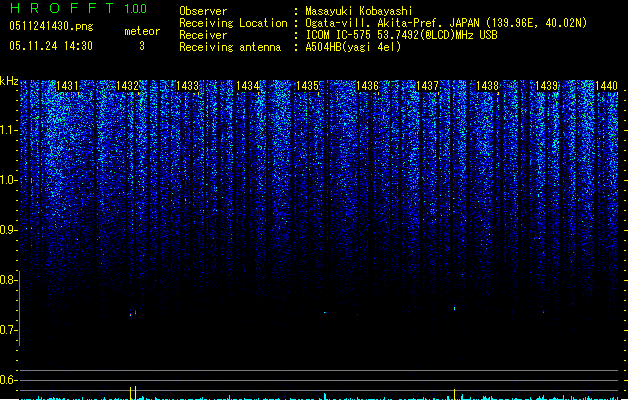Click the observer name Masayuki Kobayashi
Screen dimensions: 629x400
359,11
